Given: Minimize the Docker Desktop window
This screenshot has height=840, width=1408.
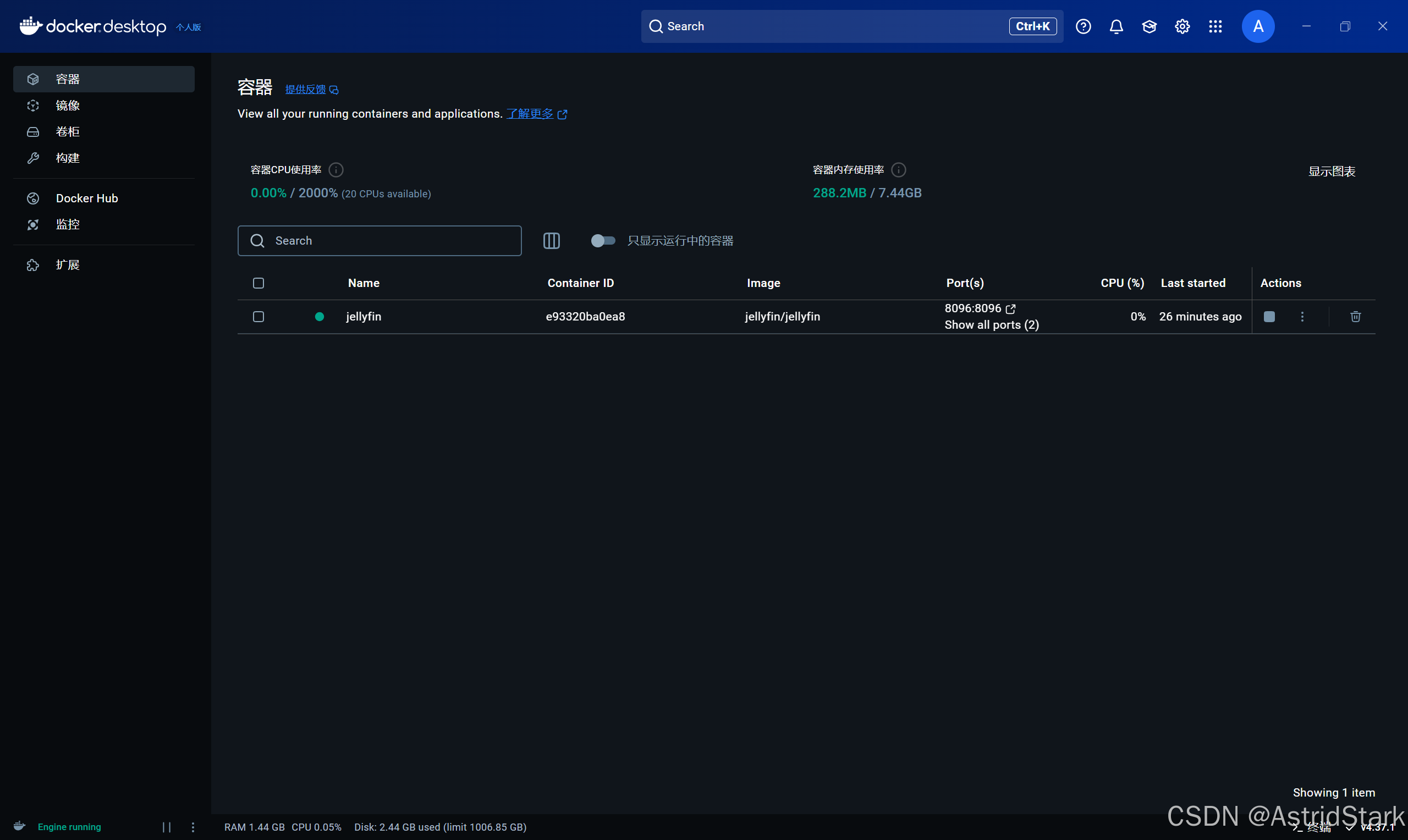Looking at the screenshot, I should coord(1306,26).
